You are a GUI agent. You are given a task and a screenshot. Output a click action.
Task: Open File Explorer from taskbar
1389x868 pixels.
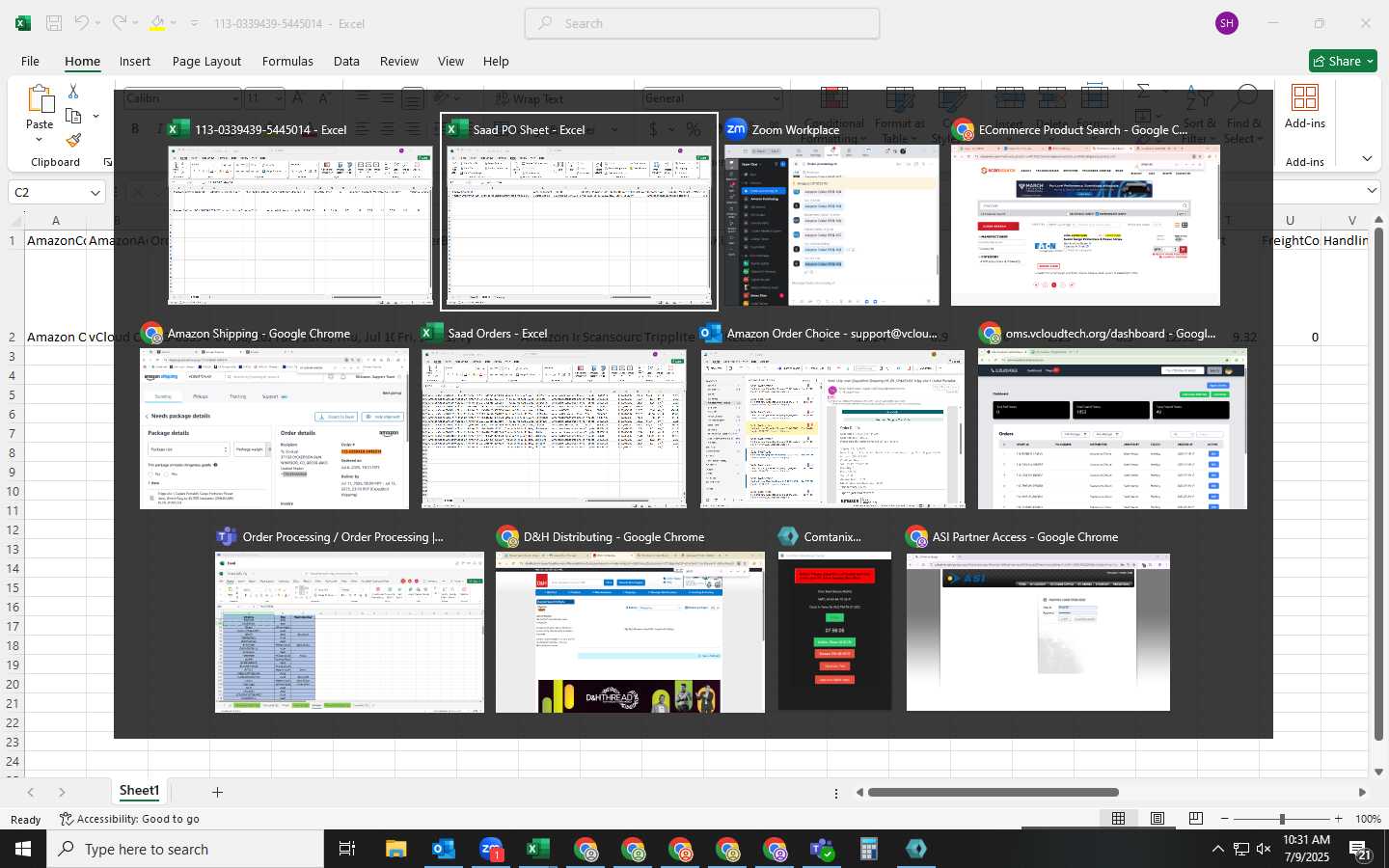point(395,849)
